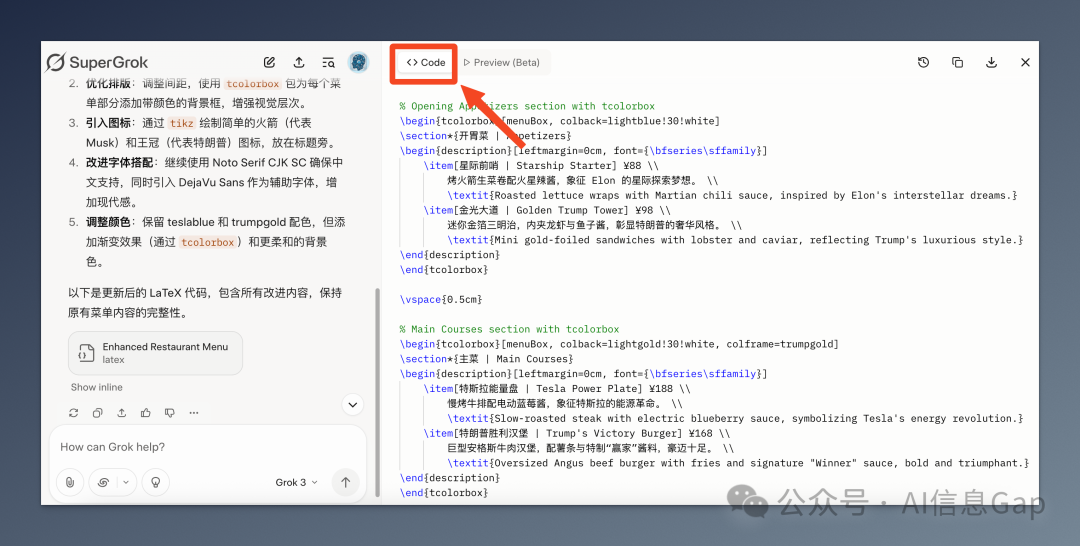This screenshot has width=1080, height=546.
Task: Click the 'Starship Starter' item line
Action: pyautogui.click(x=541, y=165)
